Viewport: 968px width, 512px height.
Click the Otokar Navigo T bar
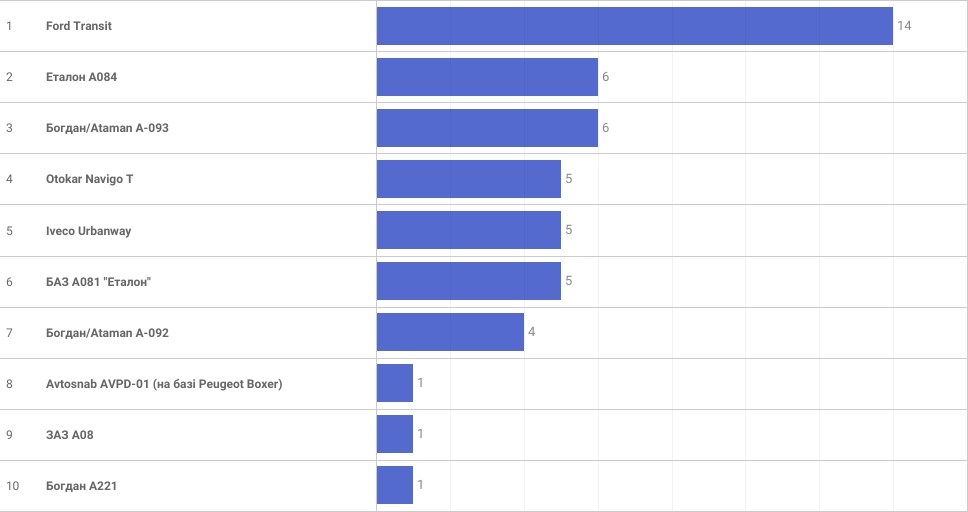(468, 179)
